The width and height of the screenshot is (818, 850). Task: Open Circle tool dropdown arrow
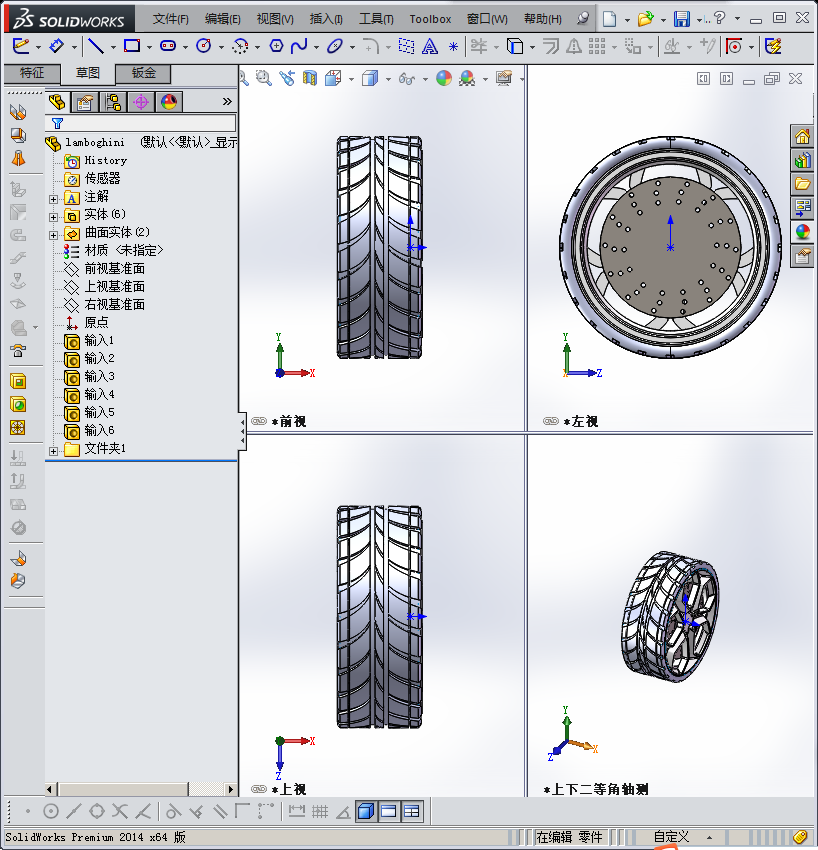click(221, 48)
